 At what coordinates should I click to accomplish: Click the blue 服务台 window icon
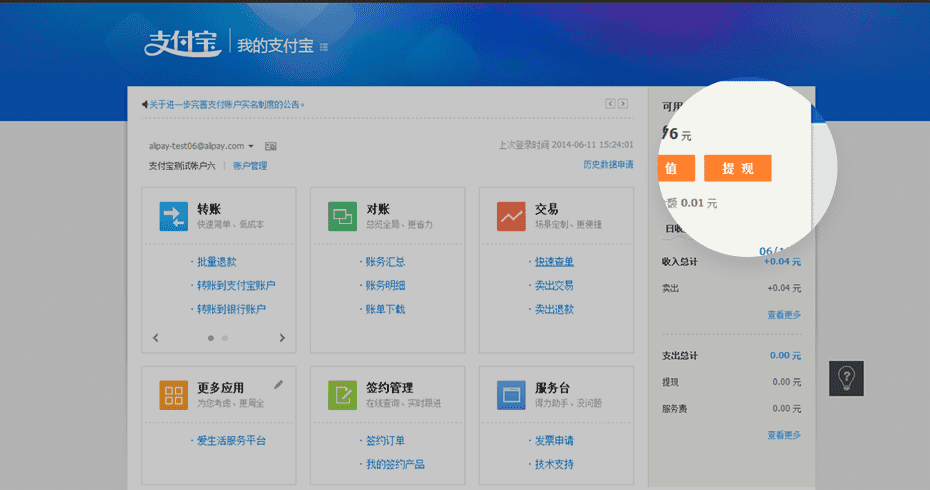511,395
